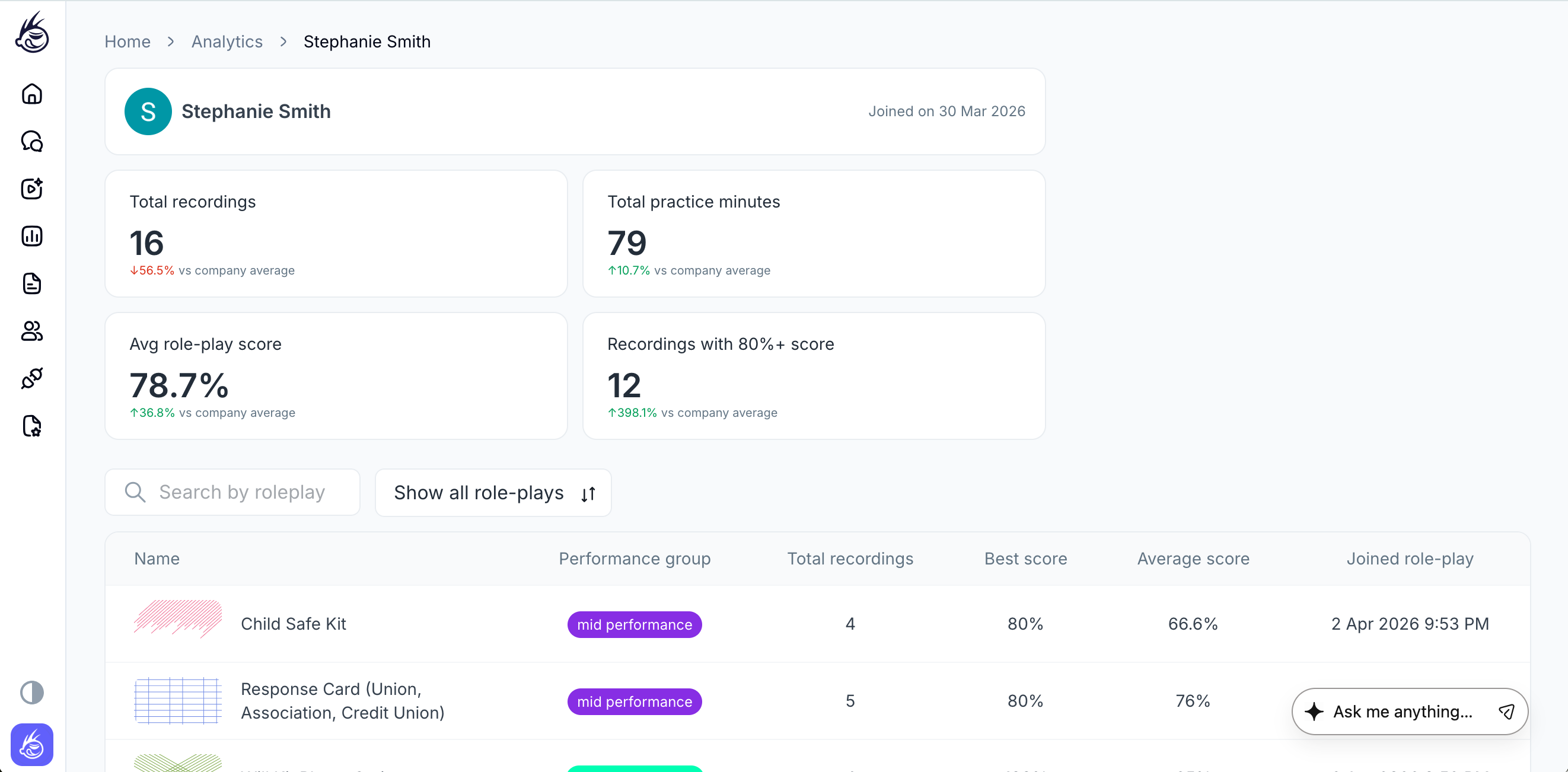The height and width of the screenshot is (772, 1568).
Task: Open the chat role-play sidebar icon
Action: point(31,141)
